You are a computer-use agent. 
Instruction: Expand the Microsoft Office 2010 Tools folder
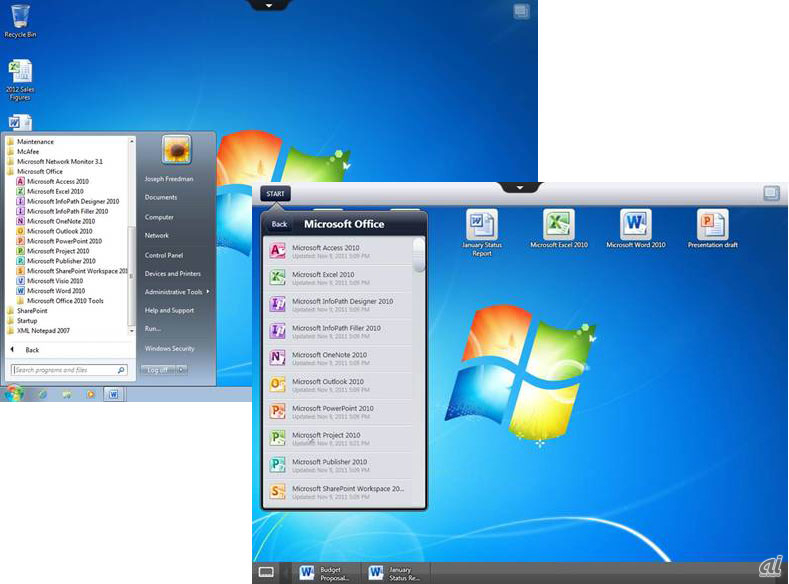(x=64, y=301)
